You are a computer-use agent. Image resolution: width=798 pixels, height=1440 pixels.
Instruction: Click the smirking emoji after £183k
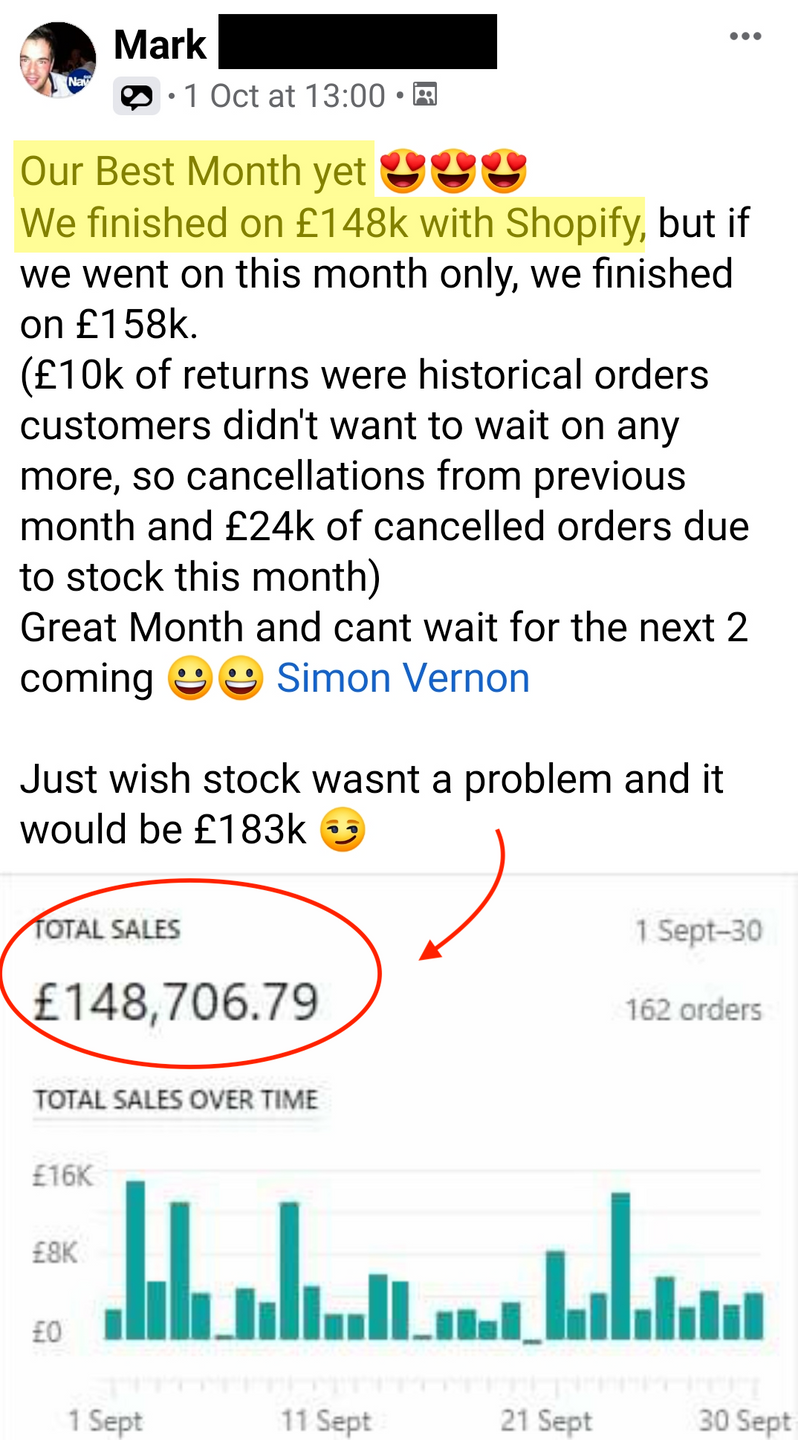[342, 830]
